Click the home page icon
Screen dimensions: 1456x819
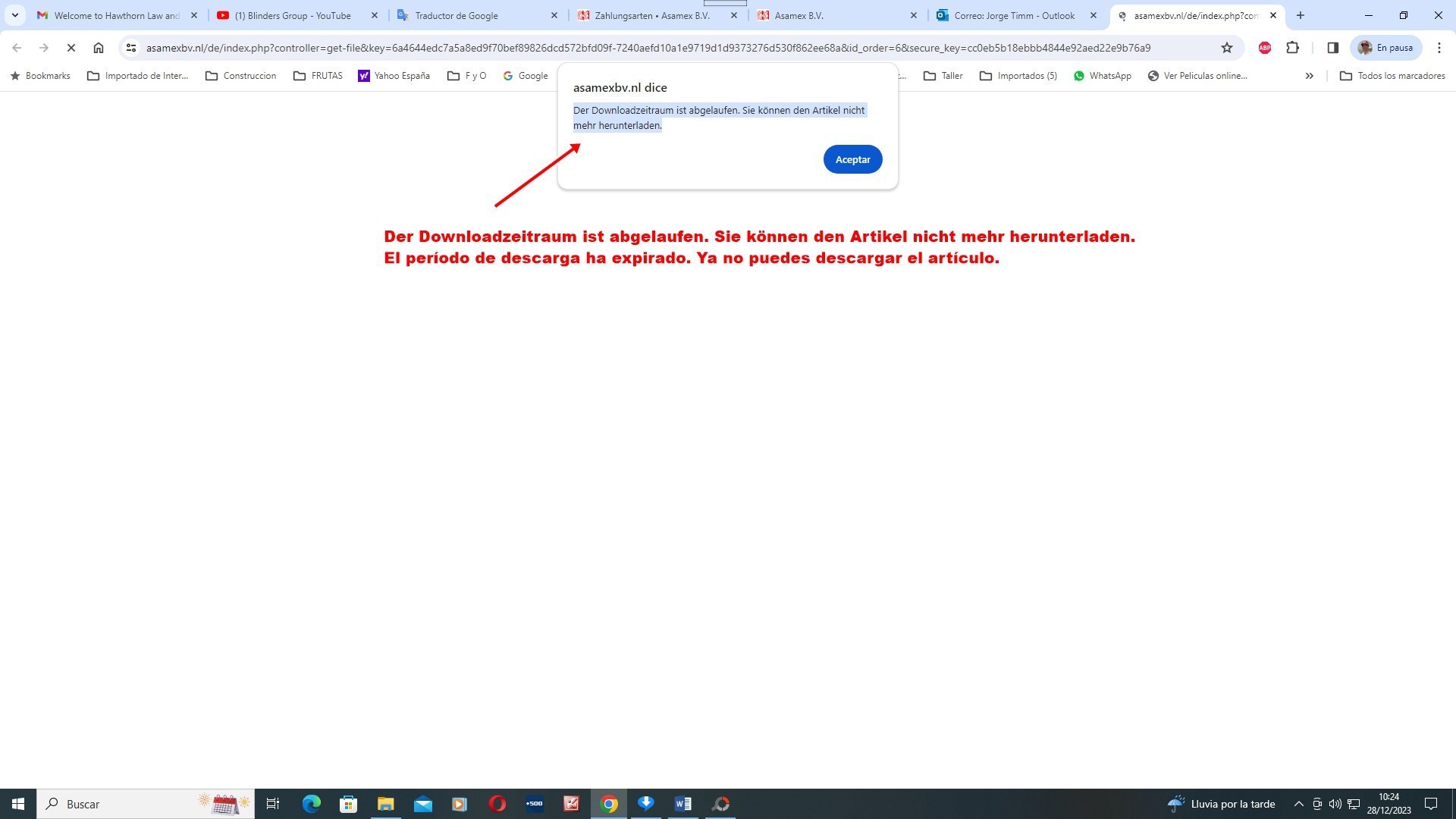pos(99,48)
